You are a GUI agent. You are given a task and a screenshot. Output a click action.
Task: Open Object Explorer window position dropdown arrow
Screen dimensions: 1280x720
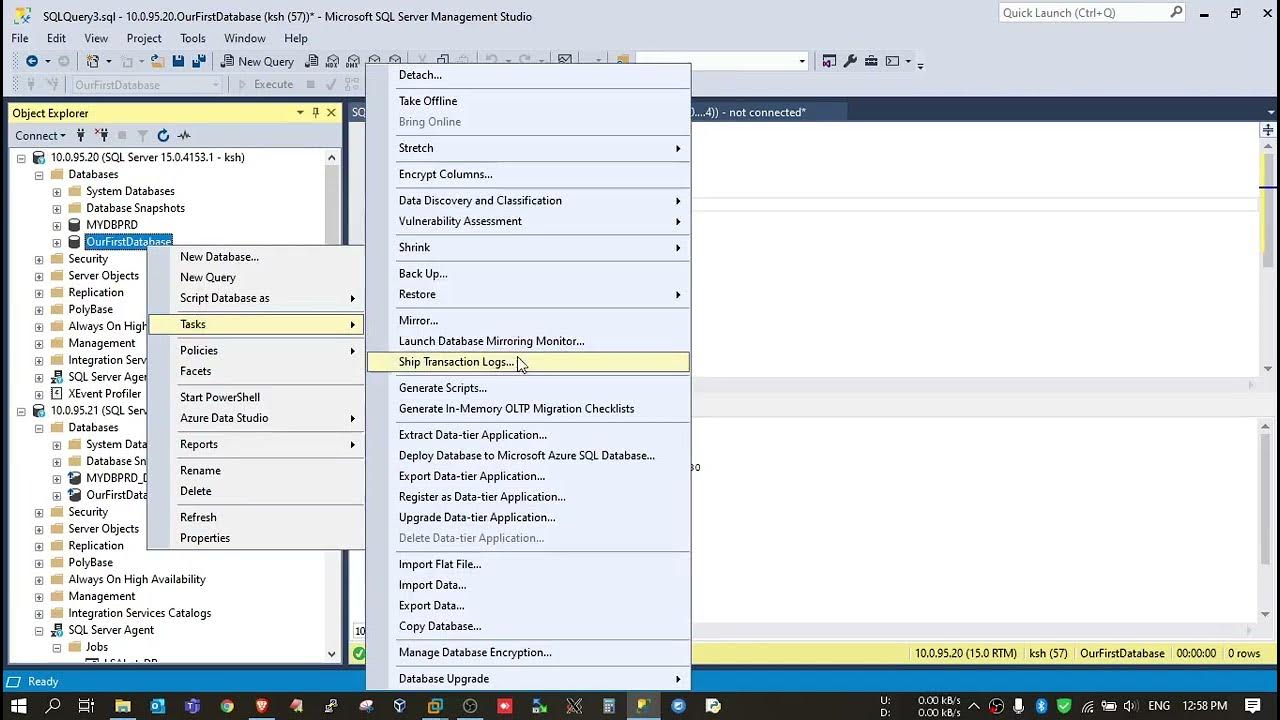point(300,113)
